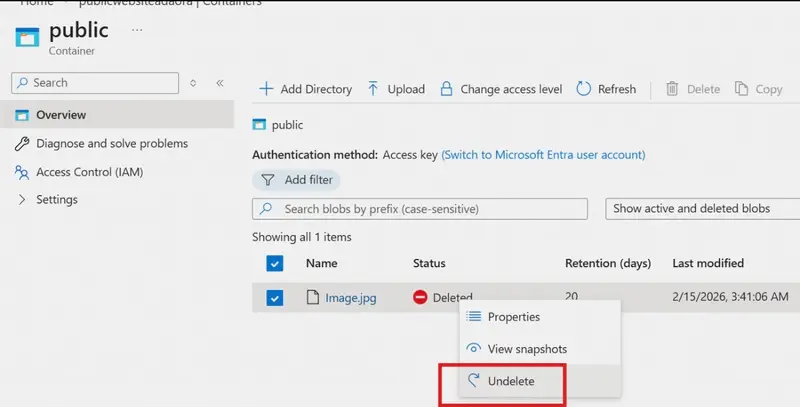Screen dimensions: 800x407
Task: Toggle the Image.jpg row checkbox
Action: point(274,298)
